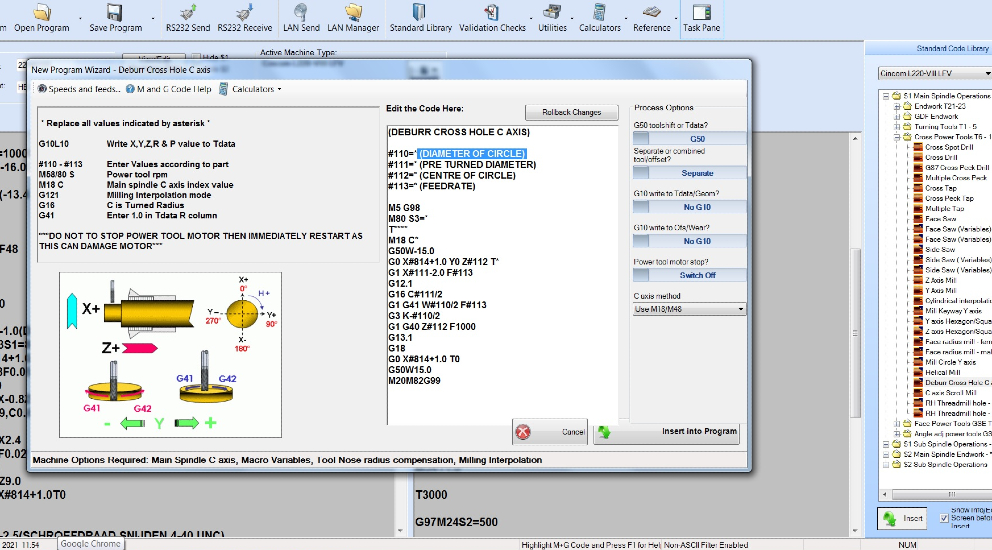The width and height of the screenshot is (992, 550).
Task: Expand the Turning Tools T1 - 5 folder
Action: click(895, 127)
